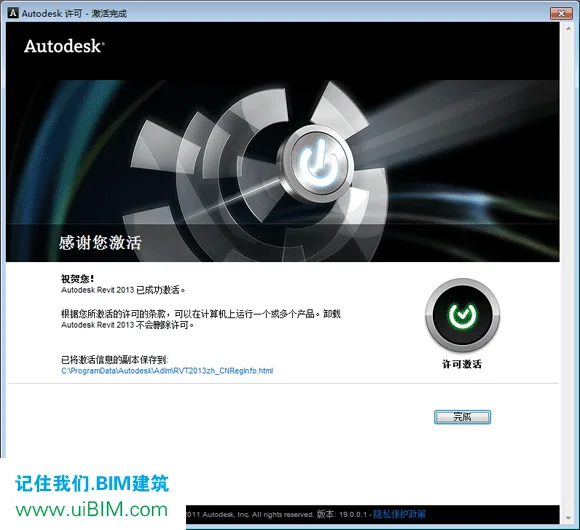This screenshot has height=530, width=580.
Task: Click the scrollbar down arrow
Action: point(569,518)
